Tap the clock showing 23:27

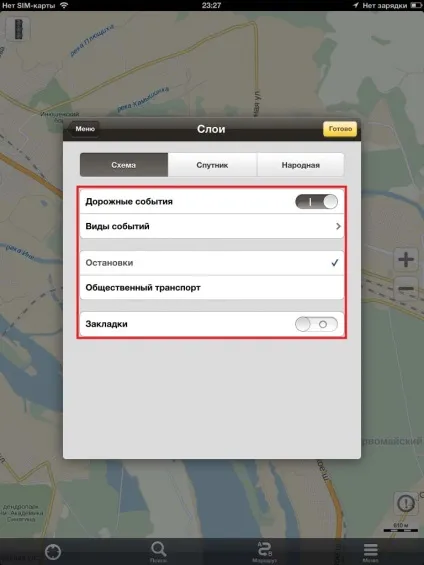coord(211,5)
